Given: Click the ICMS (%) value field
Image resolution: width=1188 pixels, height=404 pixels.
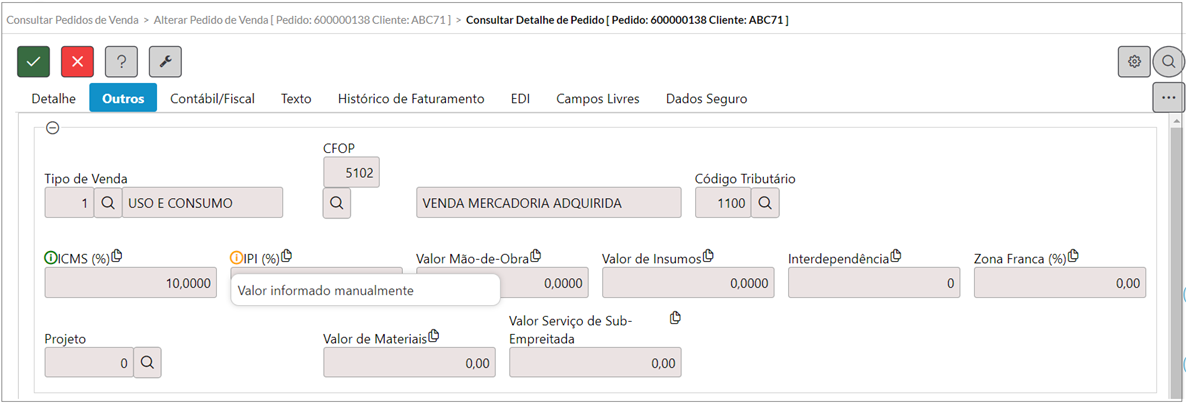Looking at the screenshot, I should 129,283.
